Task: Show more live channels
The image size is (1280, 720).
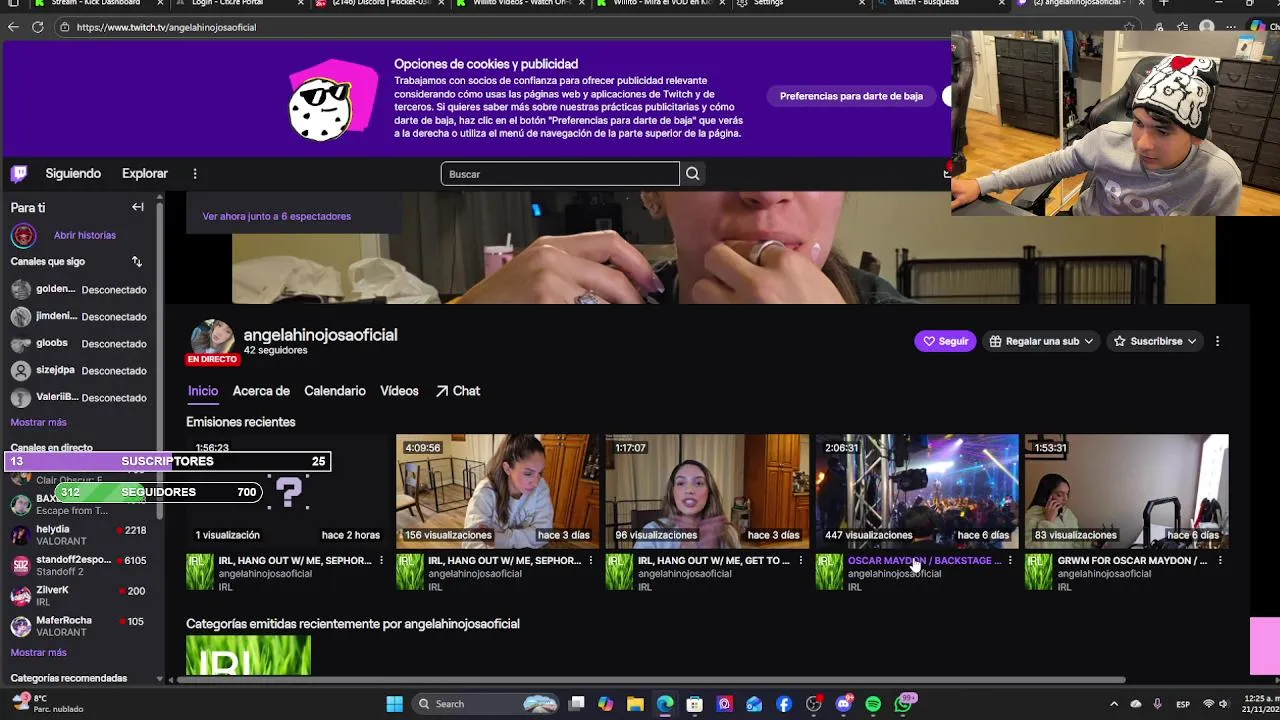Action: (38, 652)
